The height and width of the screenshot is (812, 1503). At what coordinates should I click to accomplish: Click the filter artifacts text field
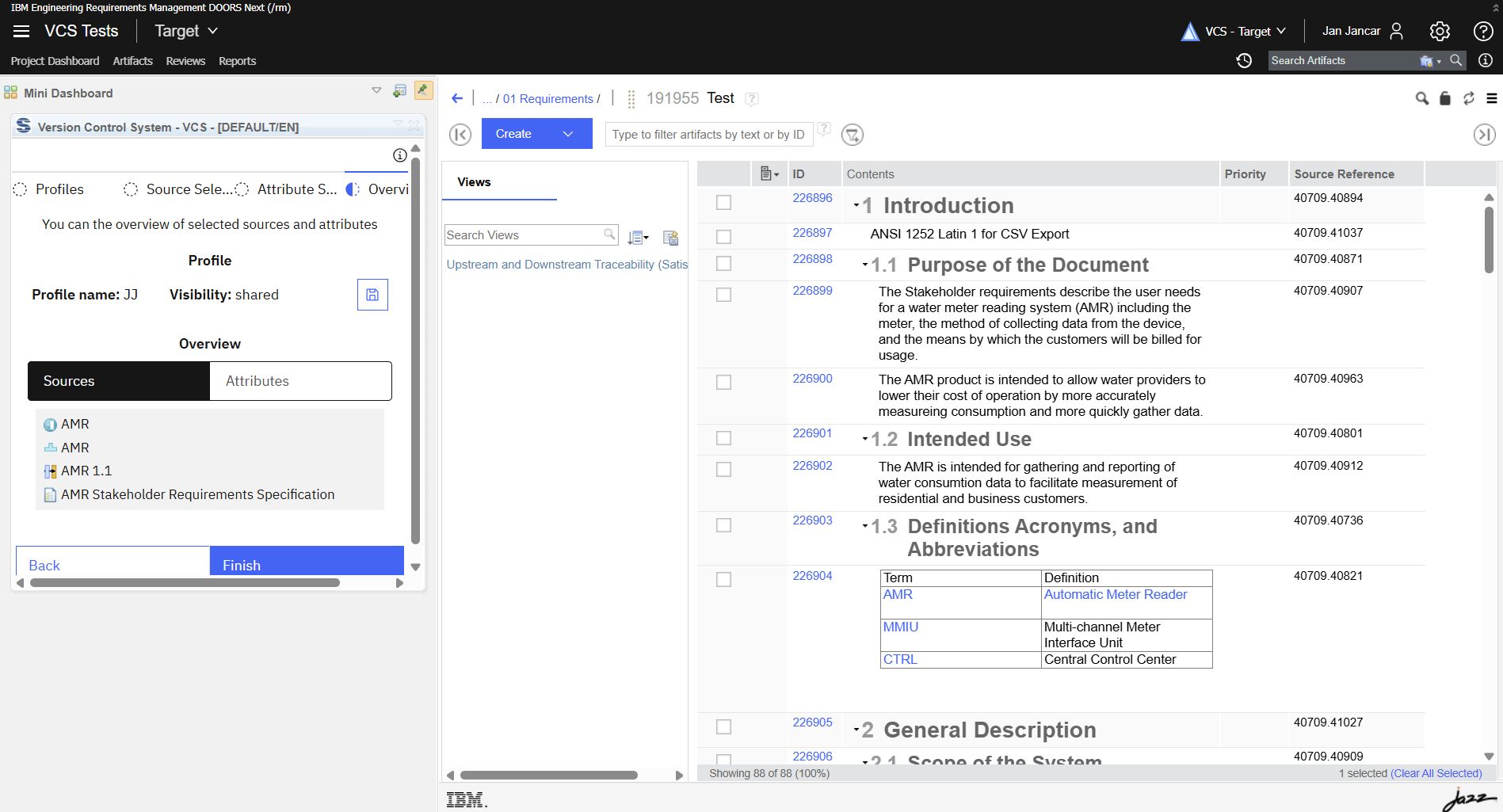pyautogui.click(x=708, y=135)
